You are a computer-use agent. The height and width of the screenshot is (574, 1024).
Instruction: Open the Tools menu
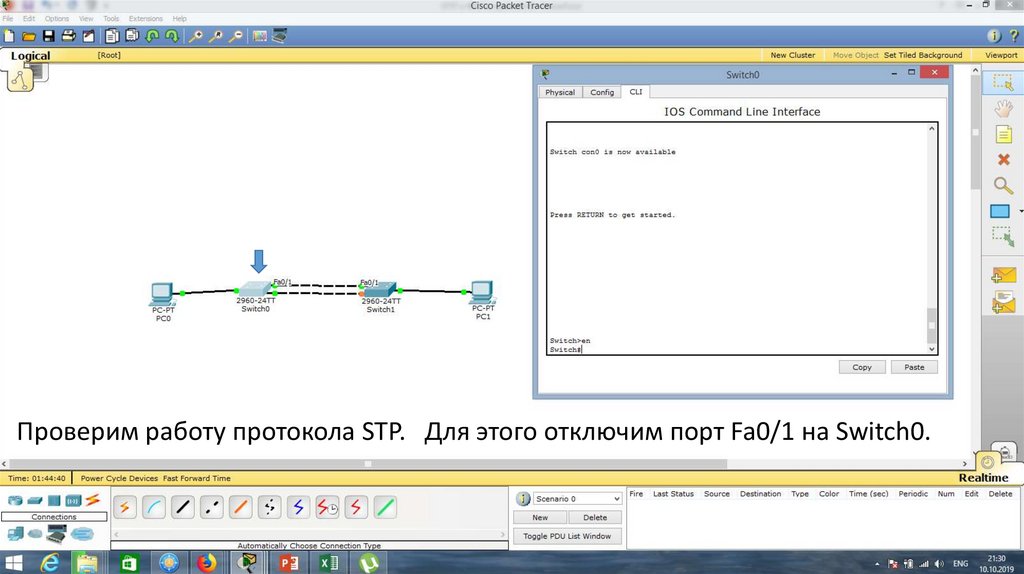[111, 18]
